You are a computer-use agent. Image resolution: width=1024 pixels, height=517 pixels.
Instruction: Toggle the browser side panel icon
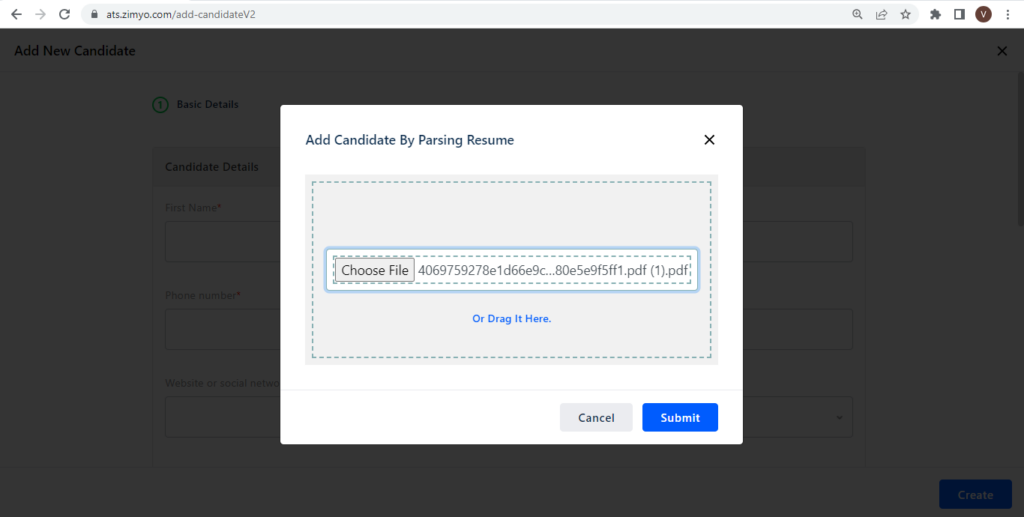959,14
